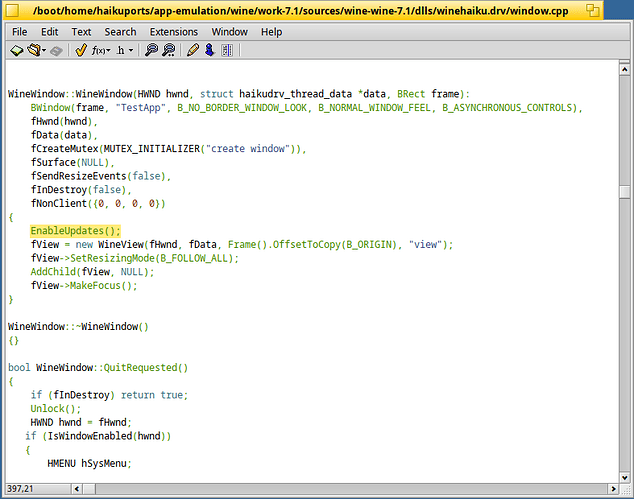Click the yellow close box in the title tab
Screen dimensions: 634x499
coord(12,11)
